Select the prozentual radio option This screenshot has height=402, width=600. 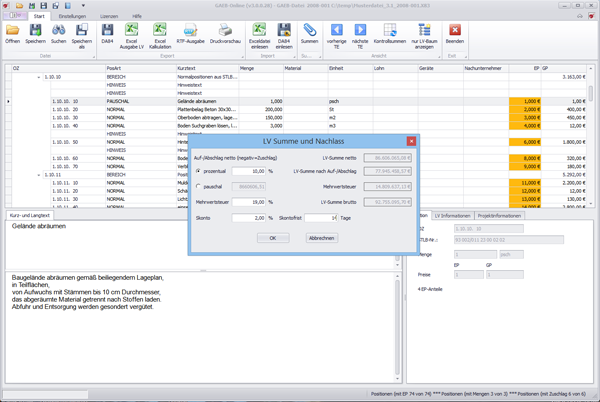pyautogui.click(x=198, y=171)
